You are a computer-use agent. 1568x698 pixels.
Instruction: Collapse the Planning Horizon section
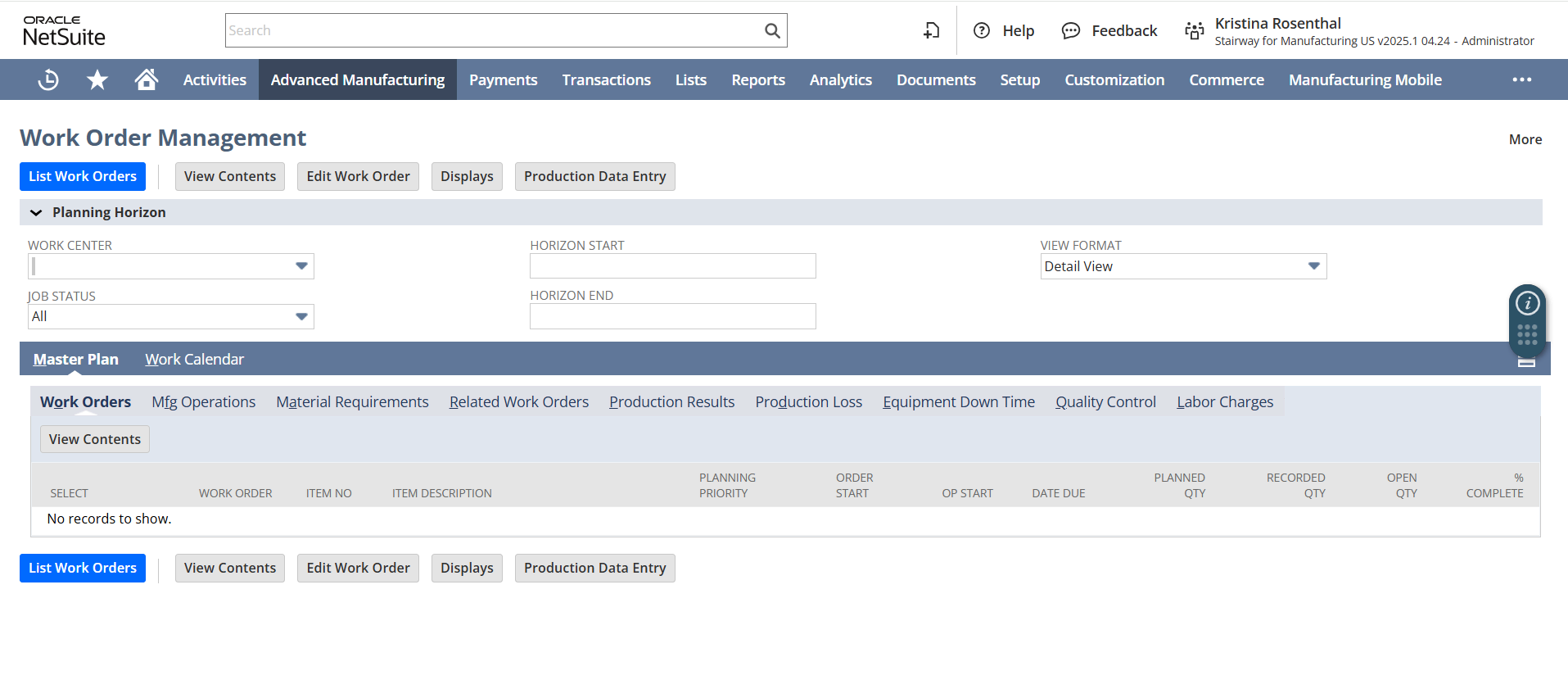point(36,212)
